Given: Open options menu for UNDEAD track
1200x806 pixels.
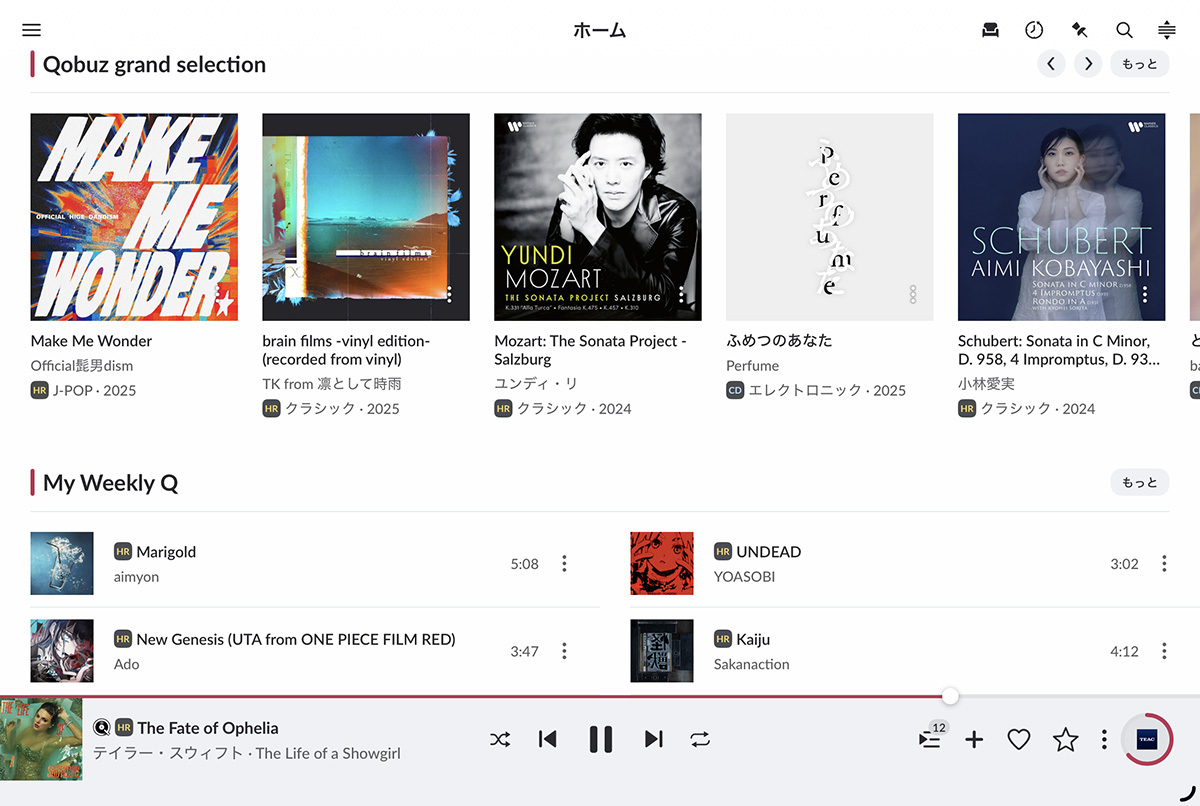Looking at the screenshot, I should point(1164,564).
